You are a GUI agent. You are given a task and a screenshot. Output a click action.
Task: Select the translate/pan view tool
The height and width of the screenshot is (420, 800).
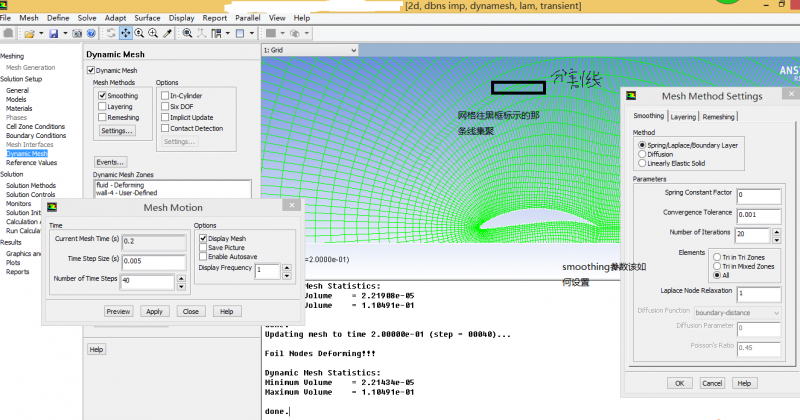[x=126, y=34]
